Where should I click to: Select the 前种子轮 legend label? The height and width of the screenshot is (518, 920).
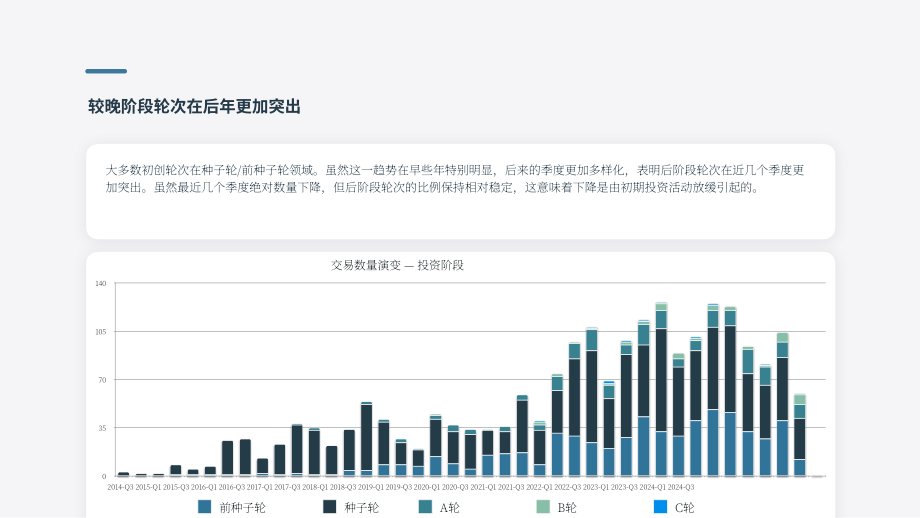[242, 508]
